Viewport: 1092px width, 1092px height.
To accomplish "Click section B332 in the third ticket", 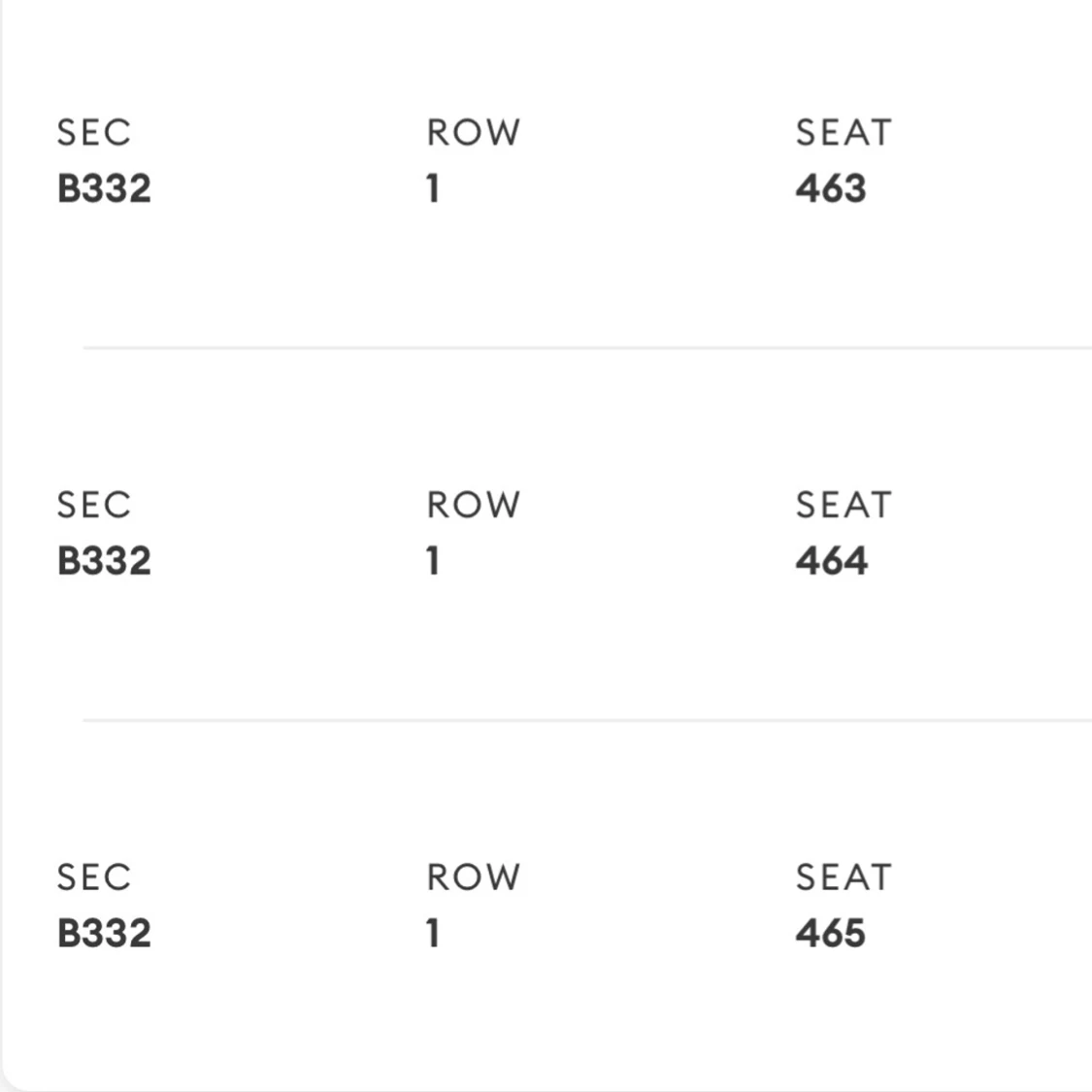I will 104,933.
